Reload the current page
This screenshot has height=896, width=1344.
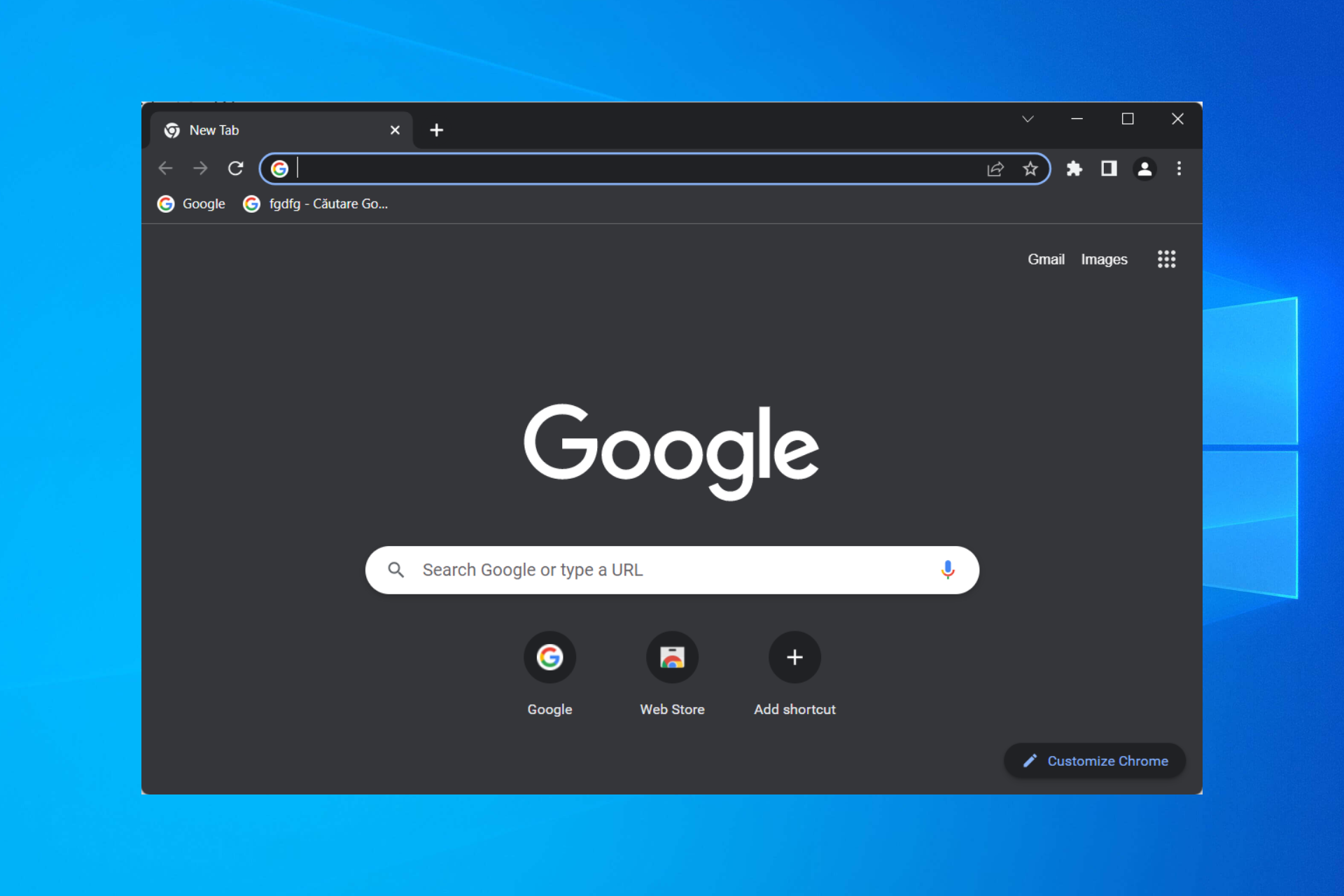coord(236,168)
